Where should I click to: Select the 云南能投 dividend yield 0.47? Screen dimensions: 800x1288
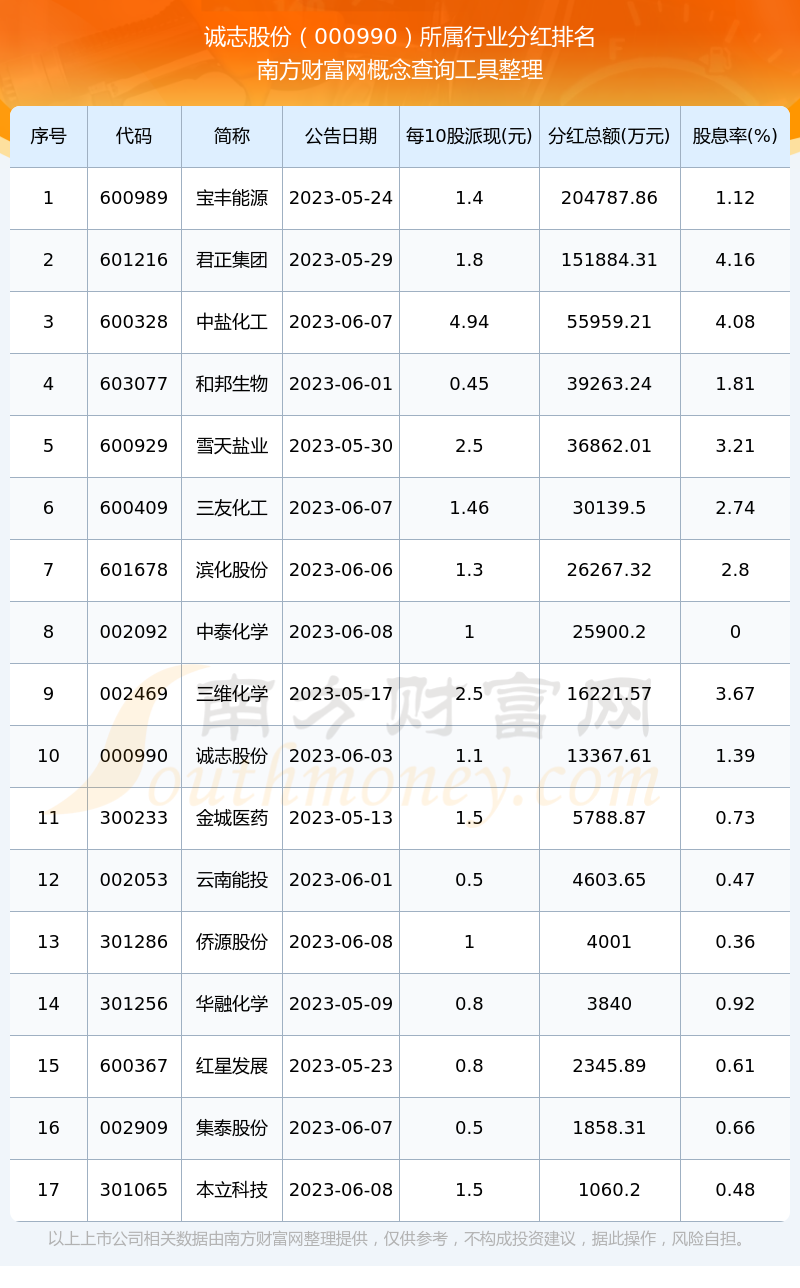click(735, 880)
